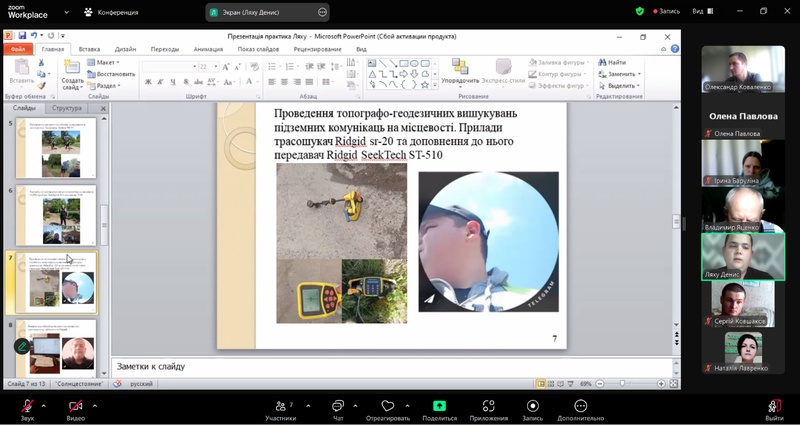Toggle underline formatting
This screenshot has height=425, width=800.
(x=173, y=82)
